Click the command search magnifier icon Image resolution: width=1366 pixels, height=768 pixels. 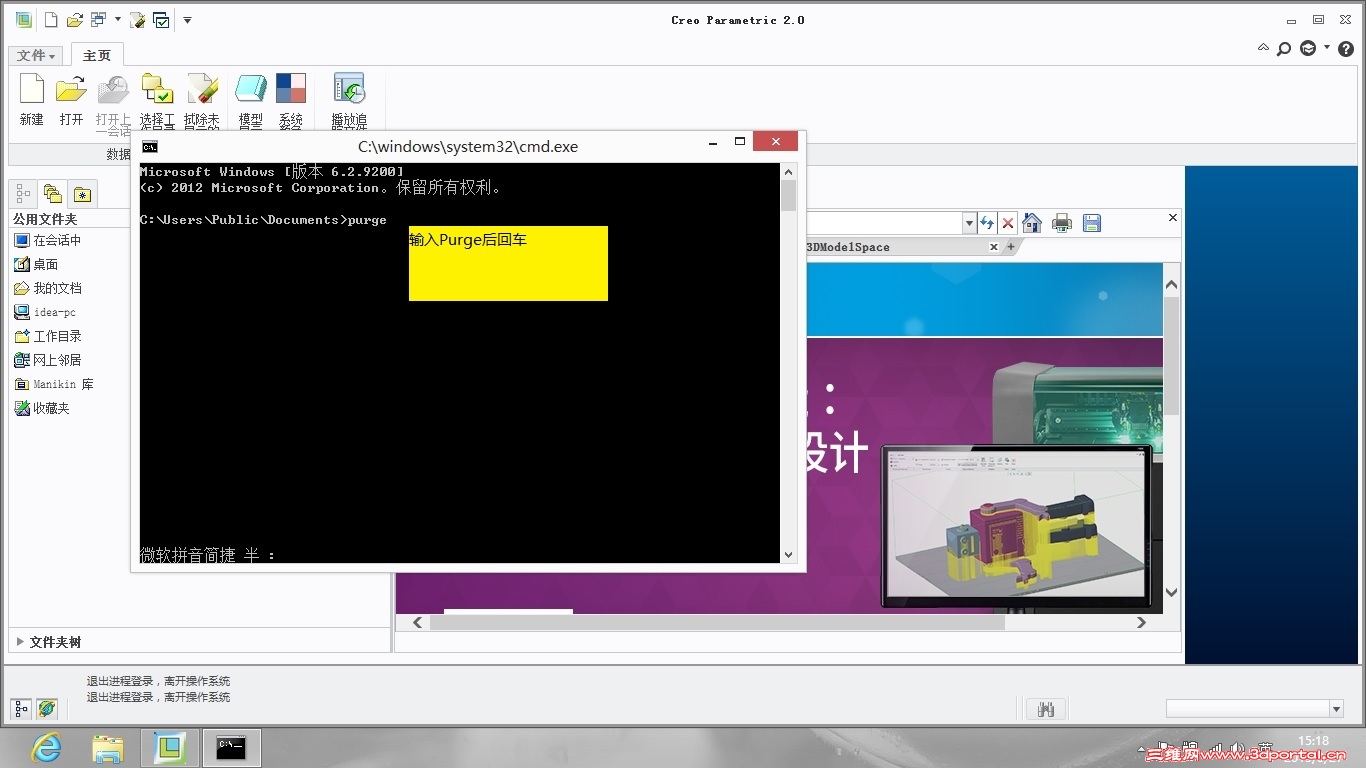coord(1284,48)
